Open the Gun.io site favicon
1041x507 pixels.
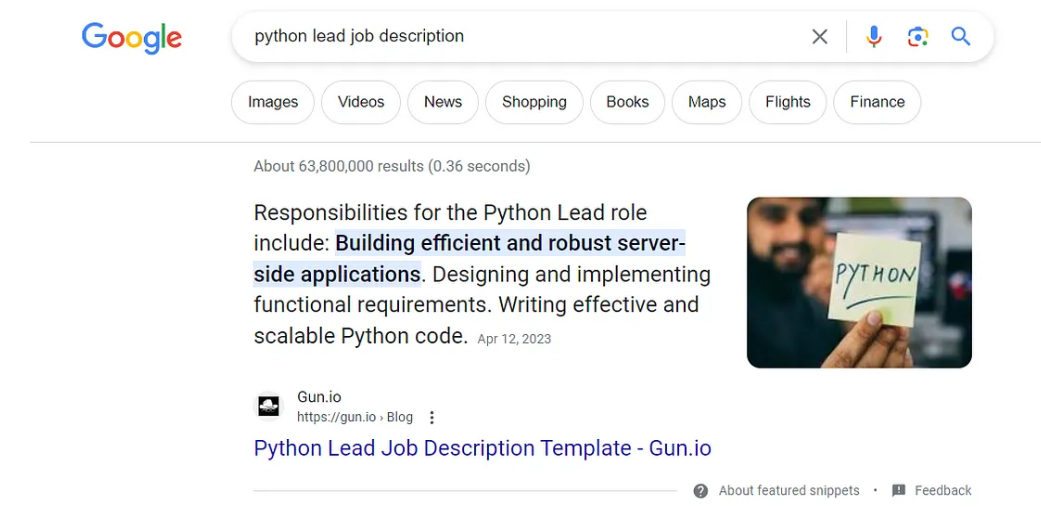(269, 406)
